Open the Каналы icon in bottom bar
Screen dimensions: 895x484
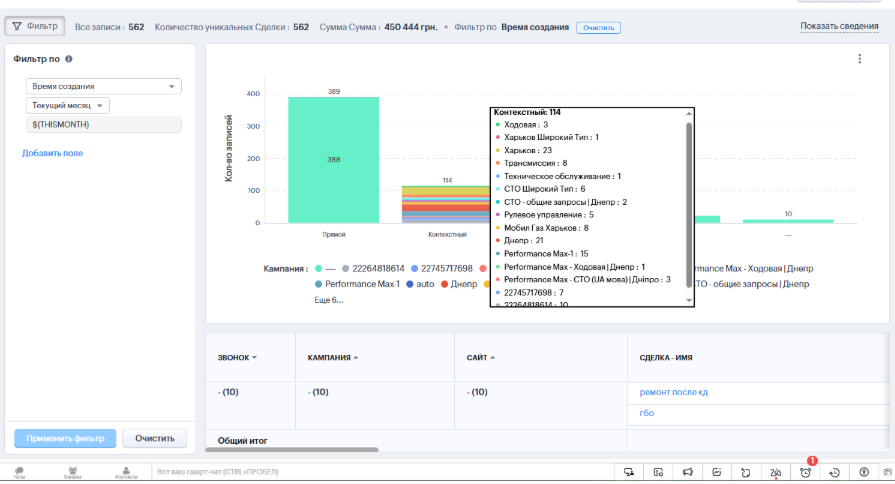click(x=73, y=472)
